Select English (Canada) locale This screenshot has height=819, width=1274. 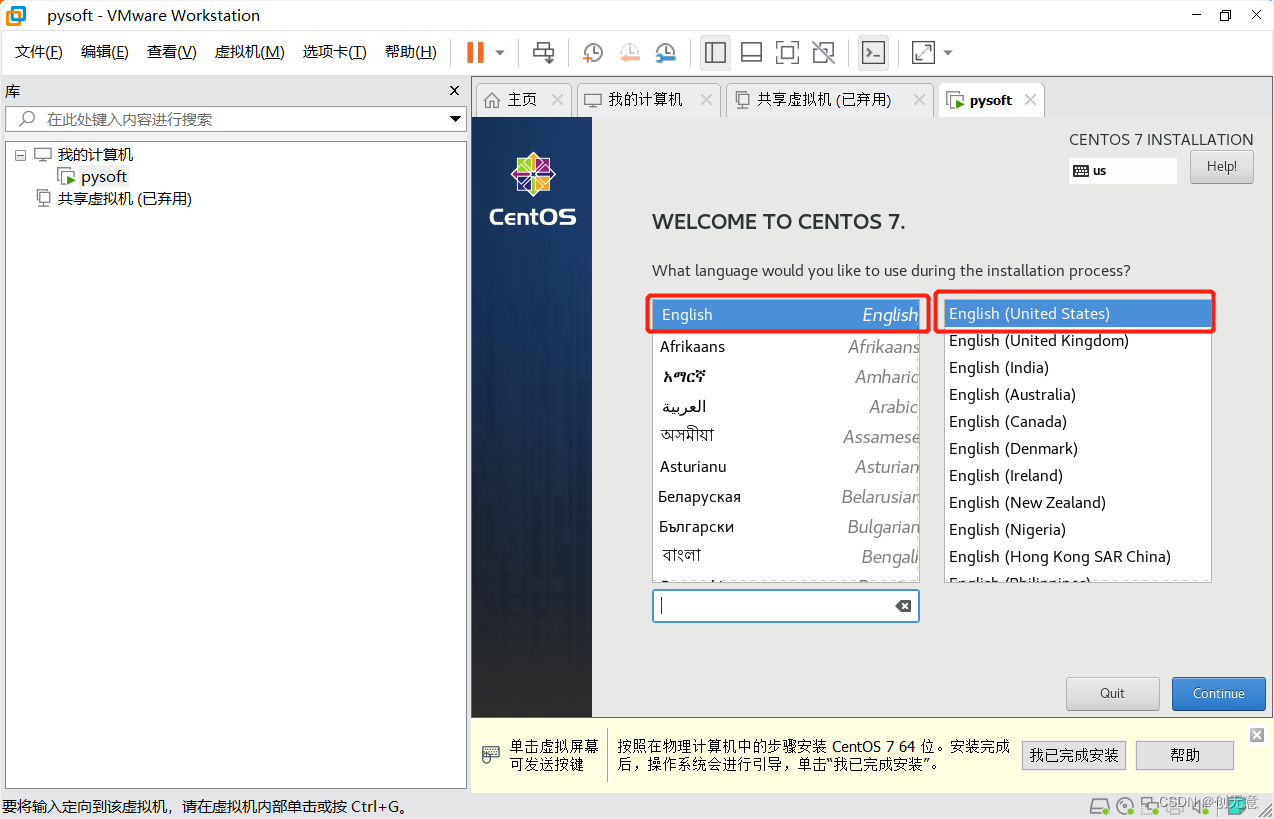tap(1078, 422)
